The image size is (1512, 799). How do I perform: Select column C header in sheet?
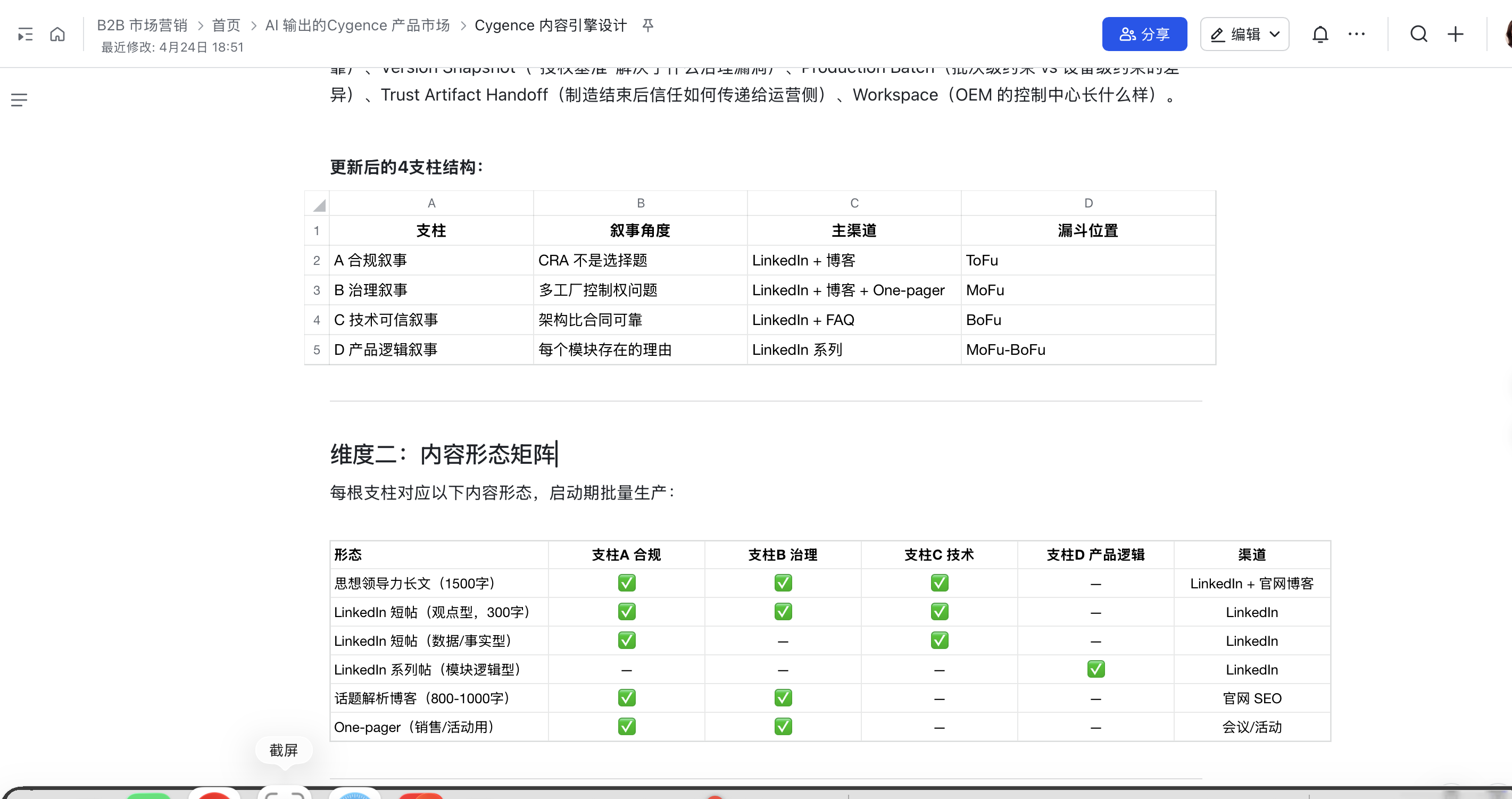point(854,203)
